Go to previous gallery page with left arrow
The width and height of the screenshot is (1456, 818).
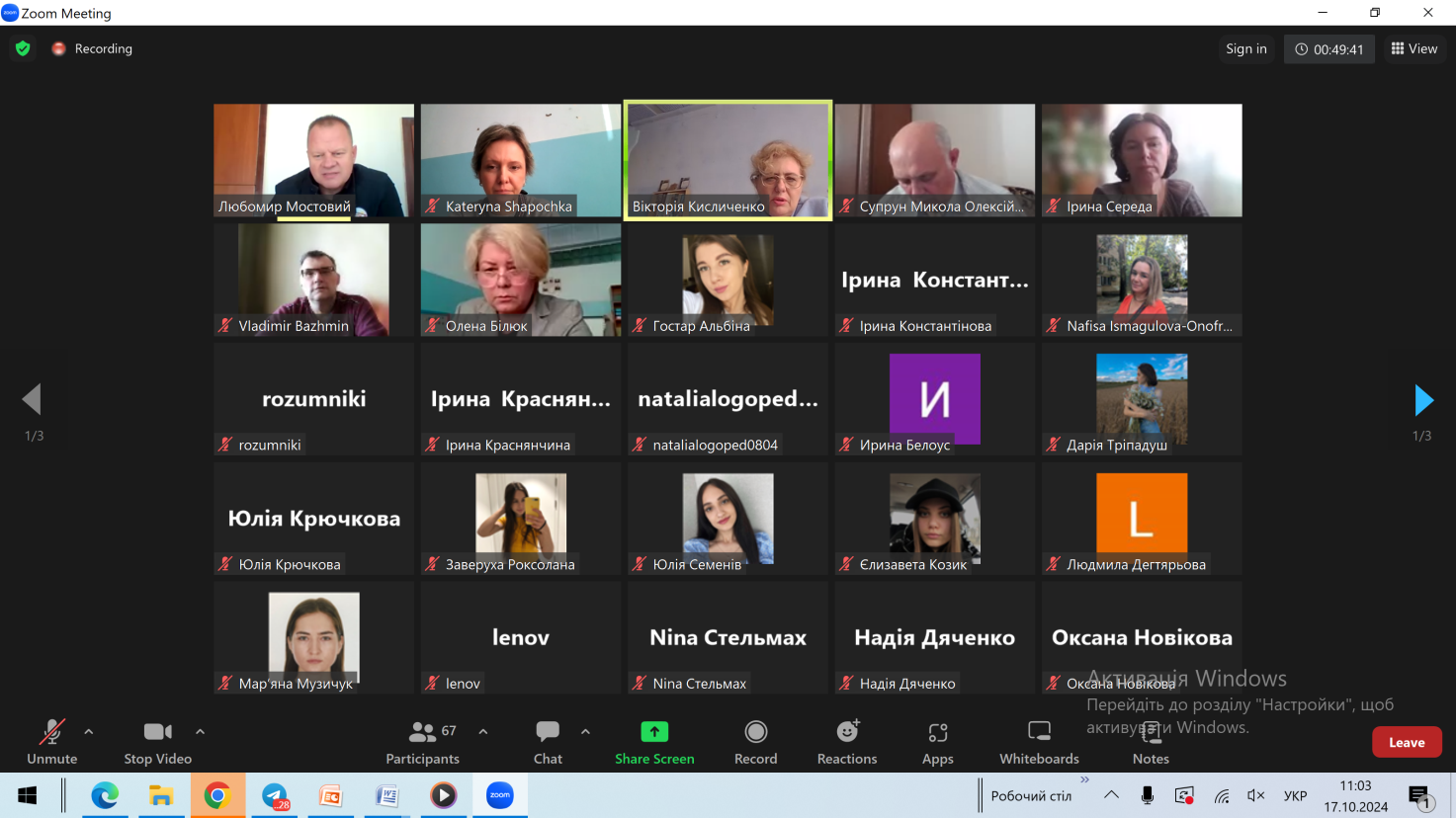[x=32, y=399]
